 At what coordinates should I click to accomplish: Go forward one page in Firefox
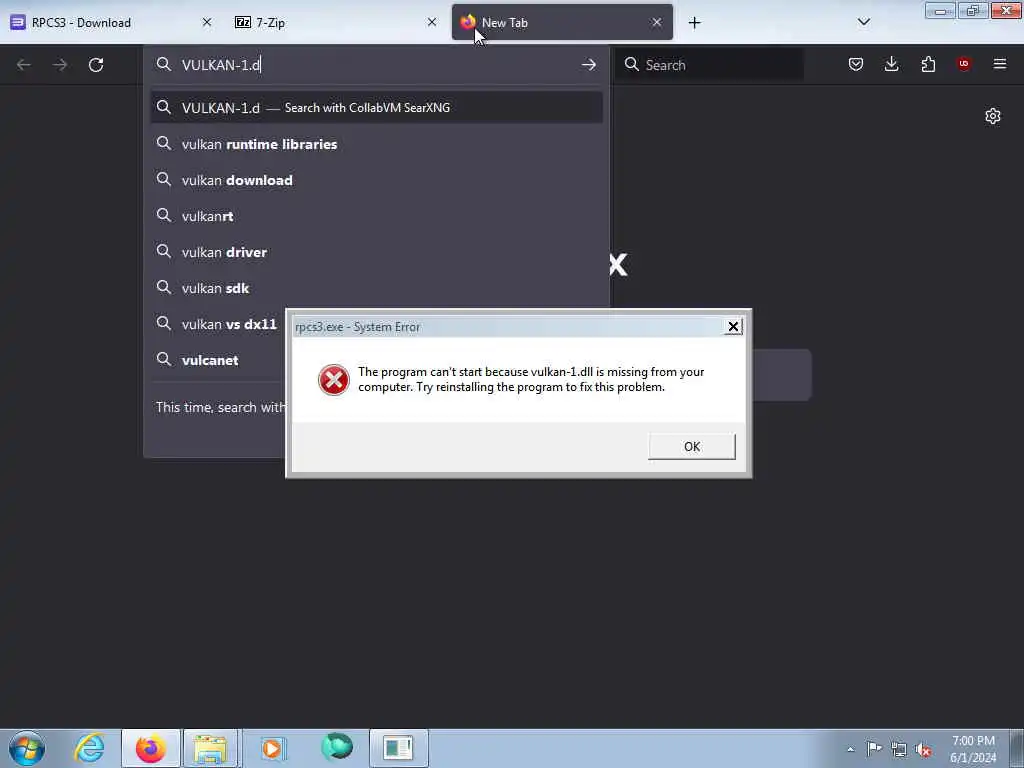pos(60,65)
